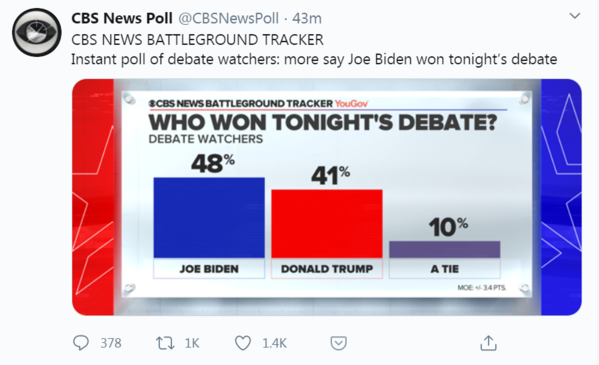Click the tweet text about Joe Biden
This screenshot has width=599, height=365.
pyautogui.click(x=314, y=59)
